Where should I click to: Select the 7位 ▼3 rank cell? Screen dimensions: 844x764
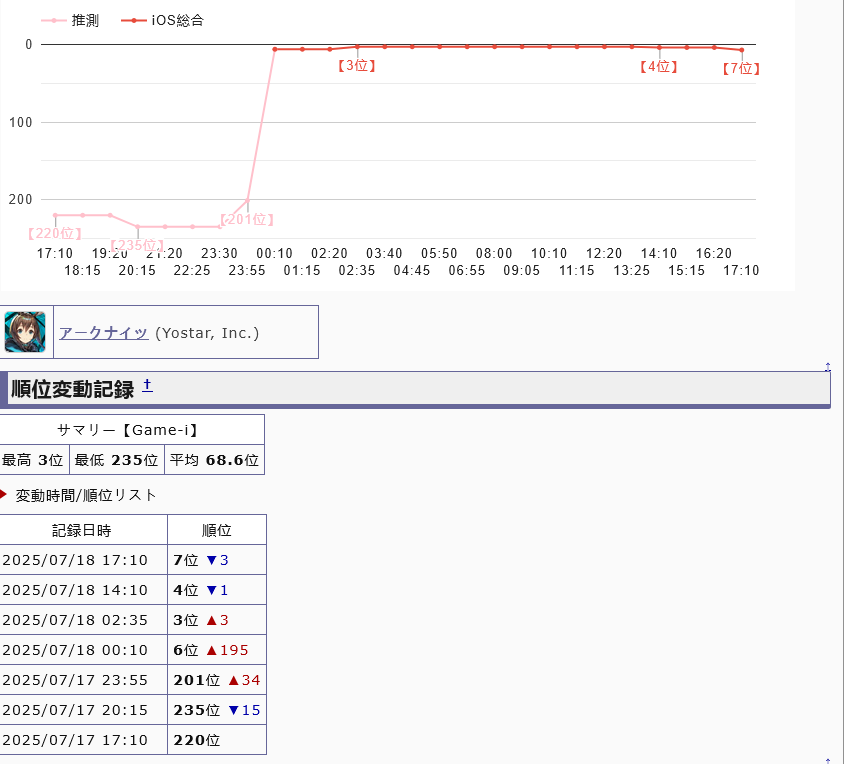217,560
